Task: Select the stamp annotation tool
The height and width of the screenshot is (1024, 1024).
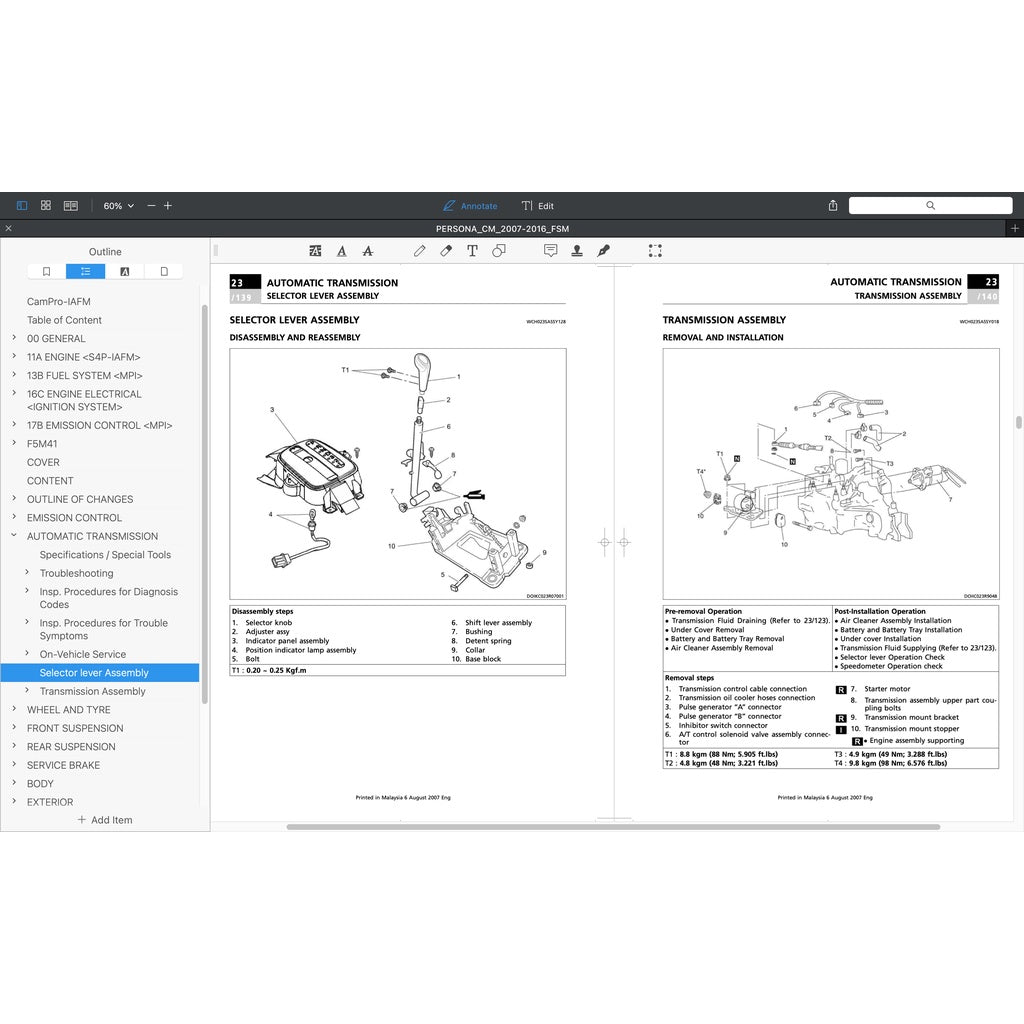Action: pos(577,251)
